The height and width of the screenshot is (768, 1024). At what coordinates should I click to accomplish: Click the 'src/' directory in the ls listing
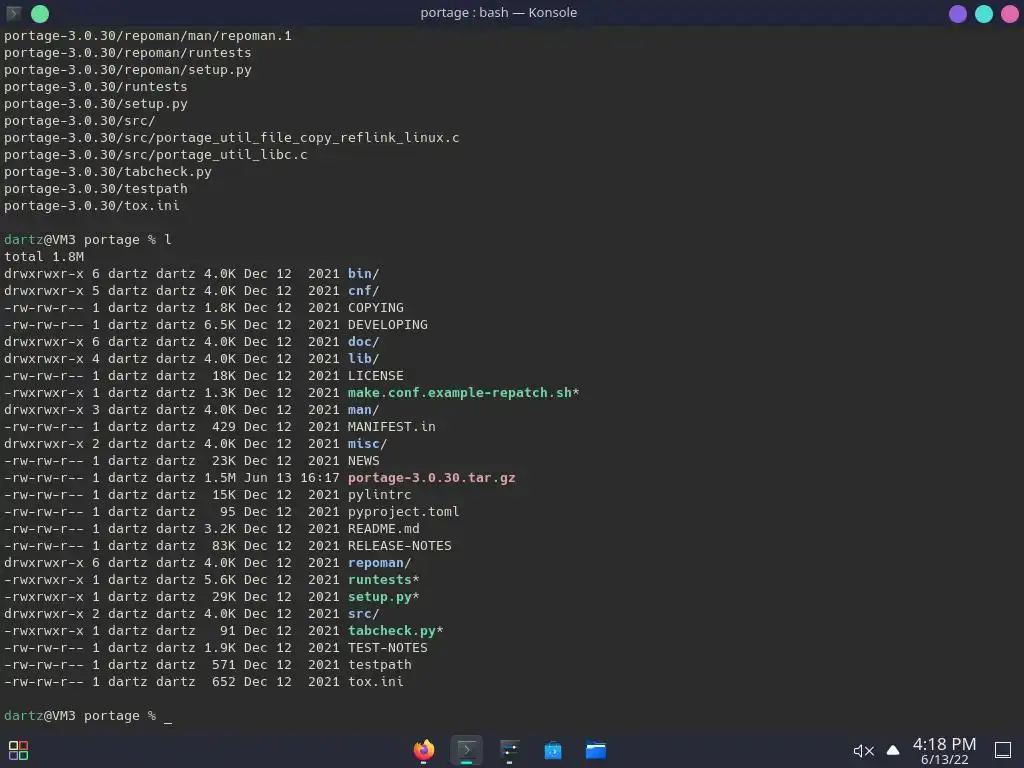click(363, 613)
